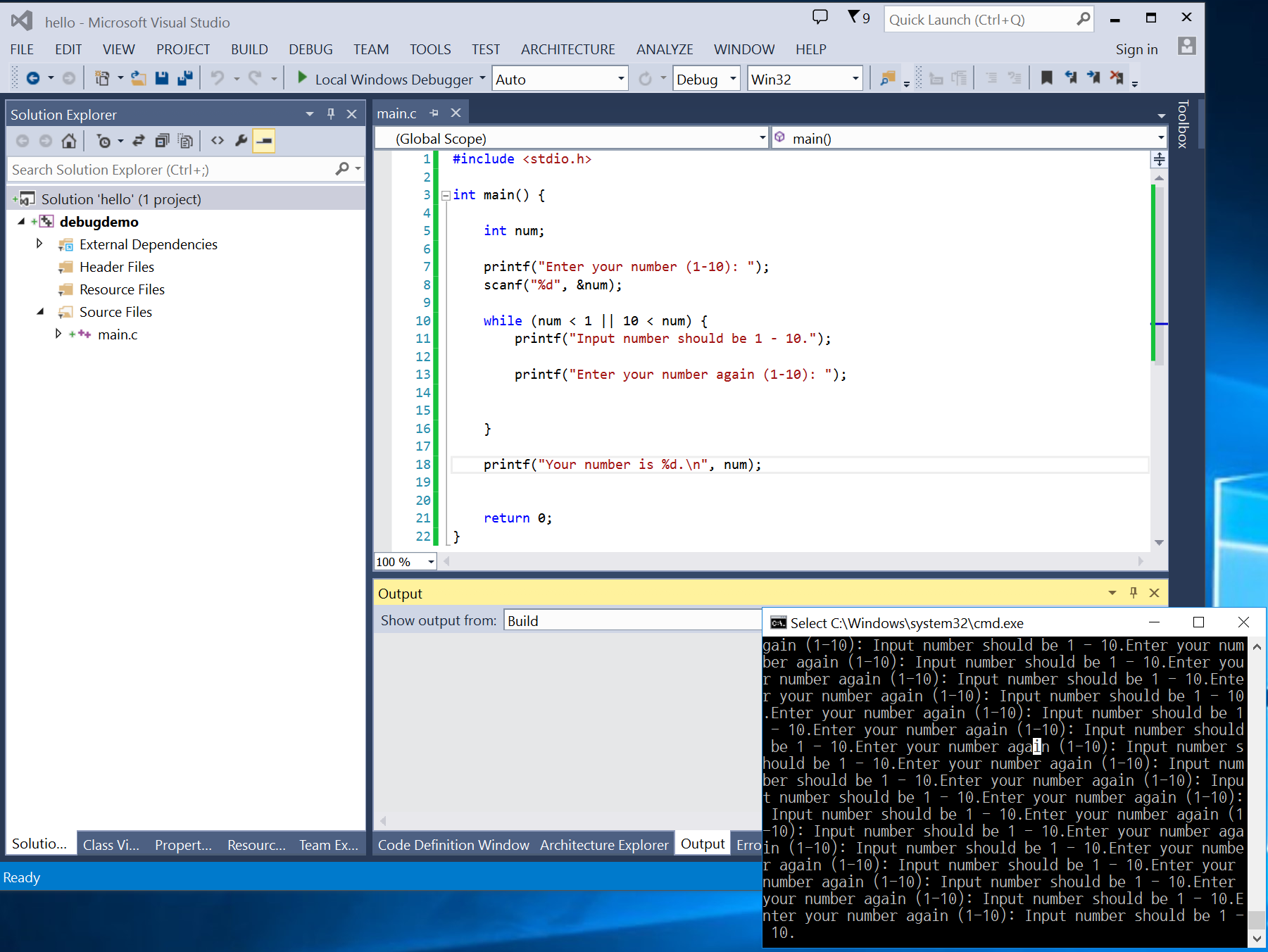Click the Collapse All icon in Solution Explorer

pos(162,142)
